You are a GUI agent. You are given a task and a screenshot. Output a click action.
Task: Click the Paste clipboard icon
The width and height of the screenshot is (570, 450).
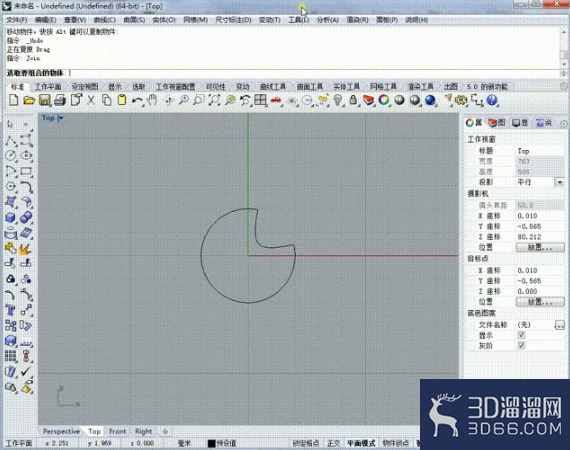coord(122,100)
